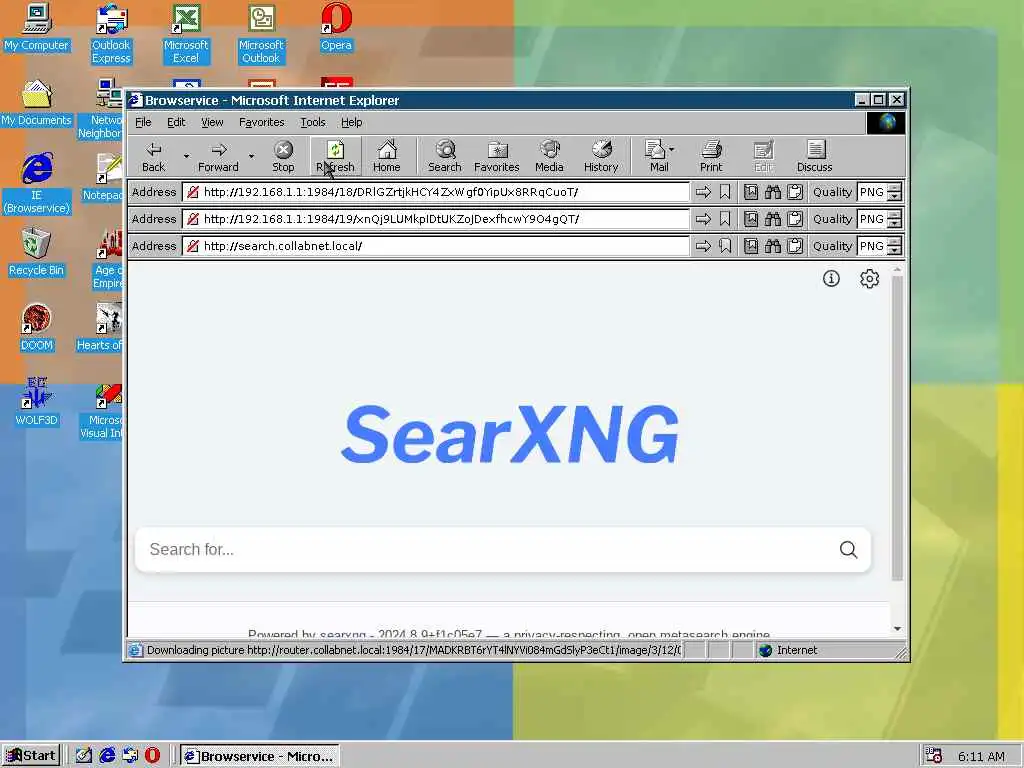Open the Quality PNG selector in third address row
Screen dimensions: 1024x768
coord(880,246)
